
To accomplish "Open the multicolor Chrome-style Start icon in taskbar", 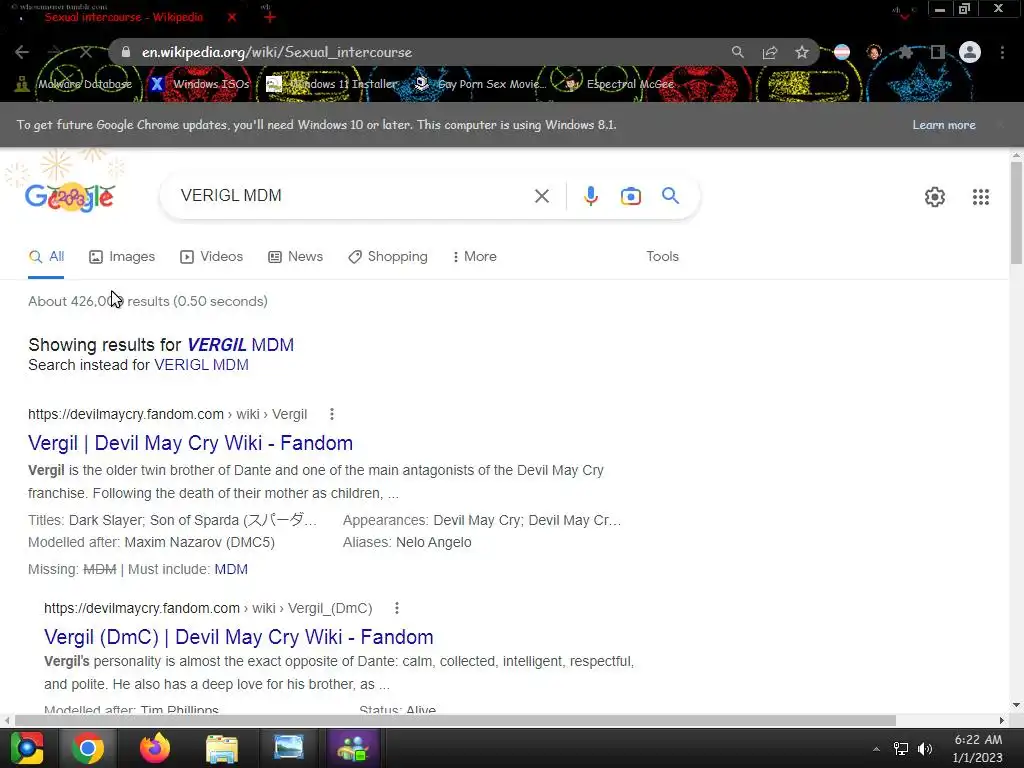I will click(x=27, y=748).
